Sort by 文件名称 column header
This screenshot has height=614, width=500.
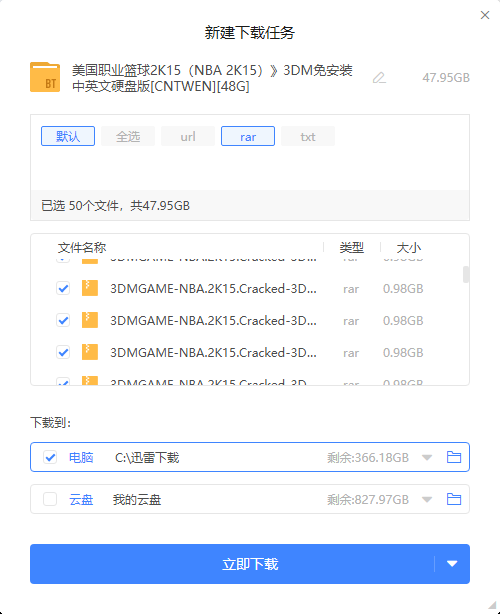click(x=82, y=247)
